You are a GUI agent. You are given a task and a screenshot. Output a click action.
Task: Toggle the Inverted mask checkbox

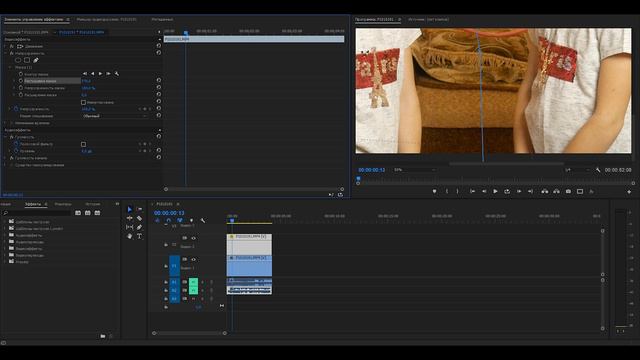[x=83, y=102]
